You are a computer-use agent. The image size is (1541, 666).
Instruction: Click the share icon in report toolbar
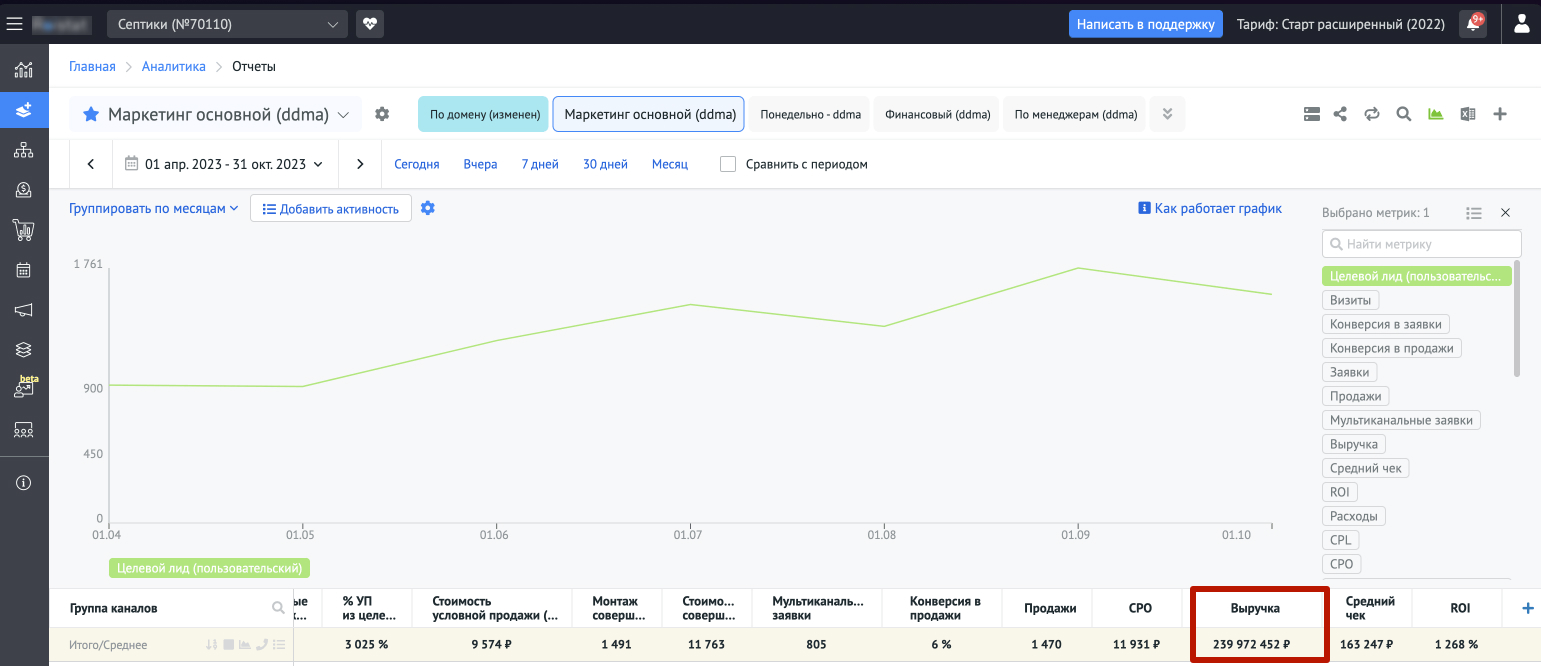pos(1340,115)
